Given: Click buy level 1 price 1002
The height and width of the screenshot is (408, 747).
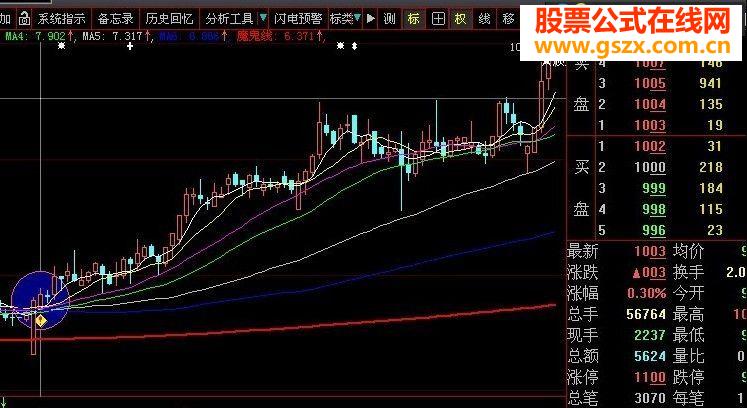Looking at the screenshot, I should [x=649, y=146].
